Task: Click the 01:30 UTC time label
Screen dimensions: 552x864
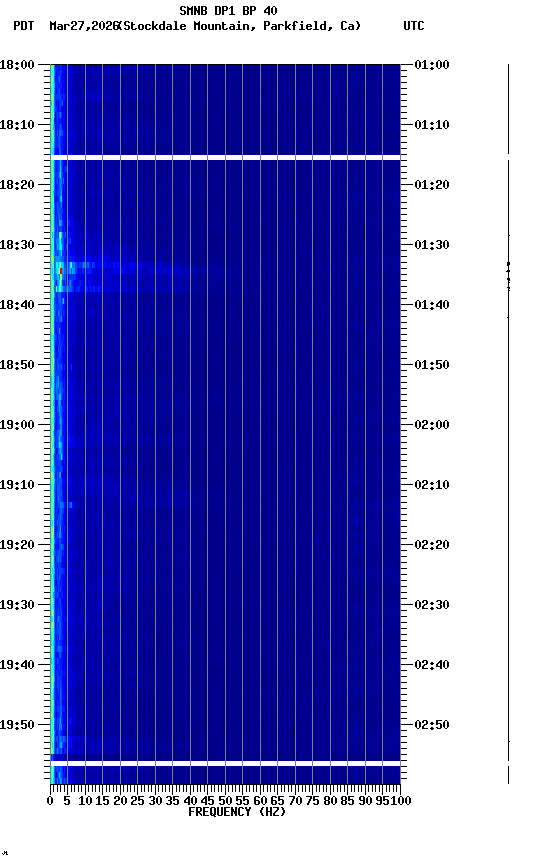Action: pos(432,245)
